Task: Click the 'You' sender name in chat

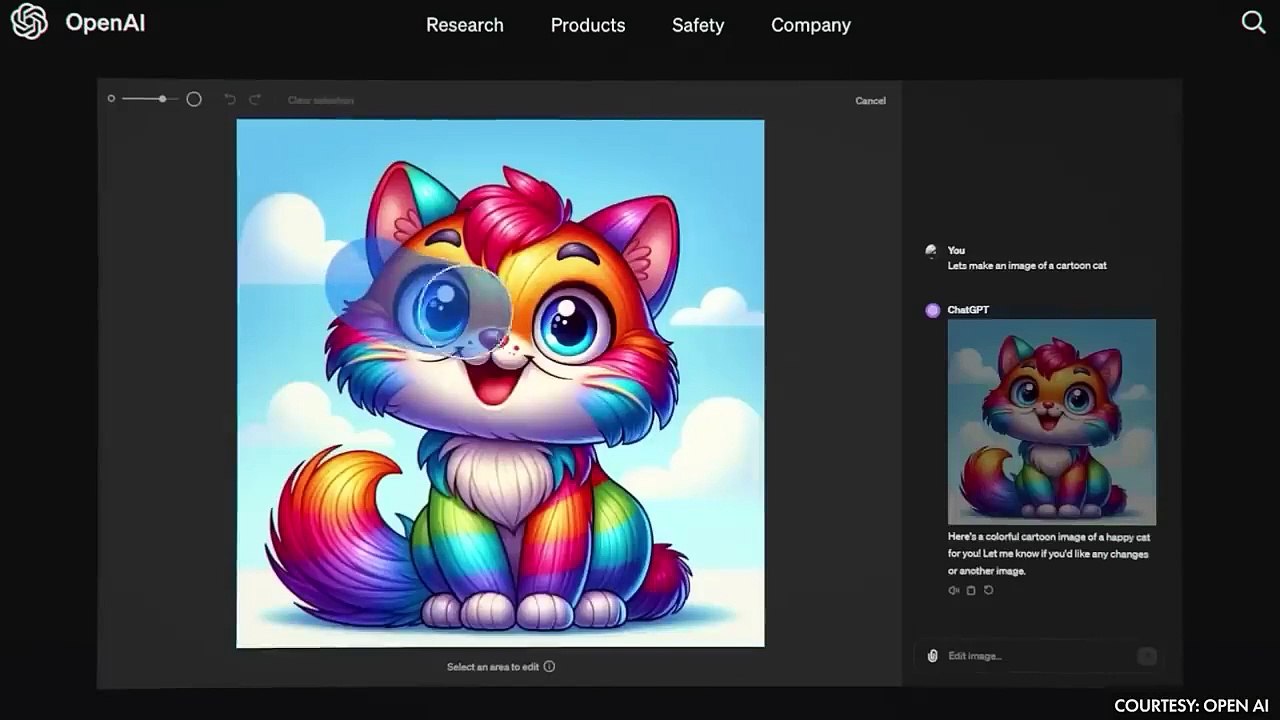Action: (956, 250)
